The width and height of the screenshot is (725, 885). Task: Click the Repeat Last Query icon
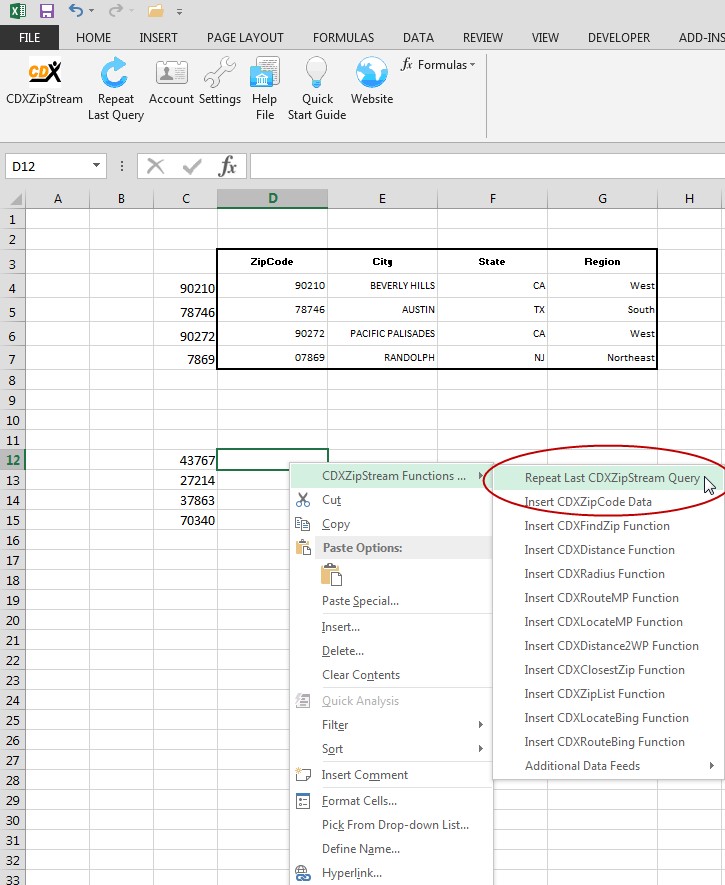(x=115, y=73)
